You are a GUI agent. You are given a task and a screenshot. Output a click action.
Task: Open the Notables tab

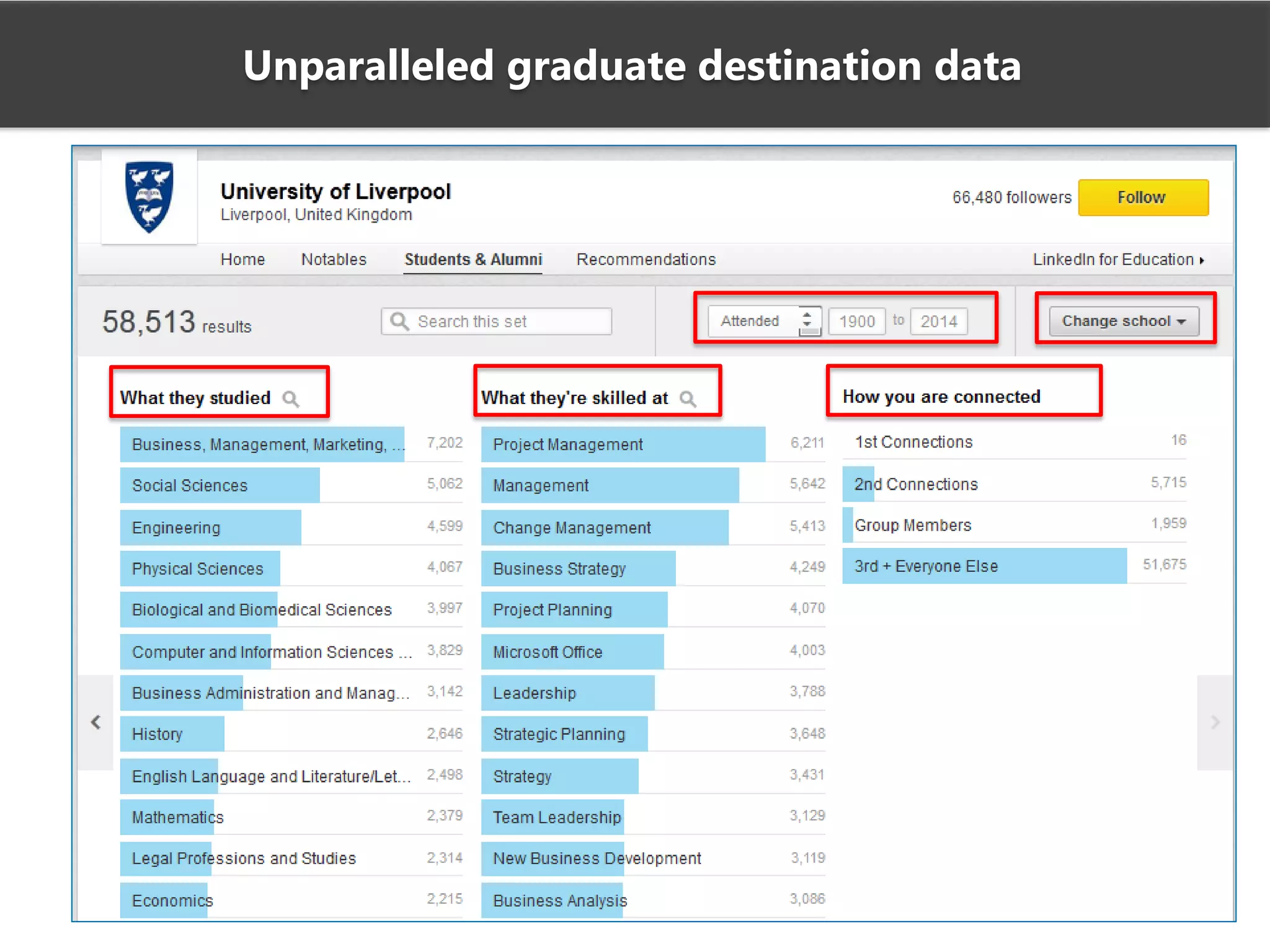pos(334,259)
